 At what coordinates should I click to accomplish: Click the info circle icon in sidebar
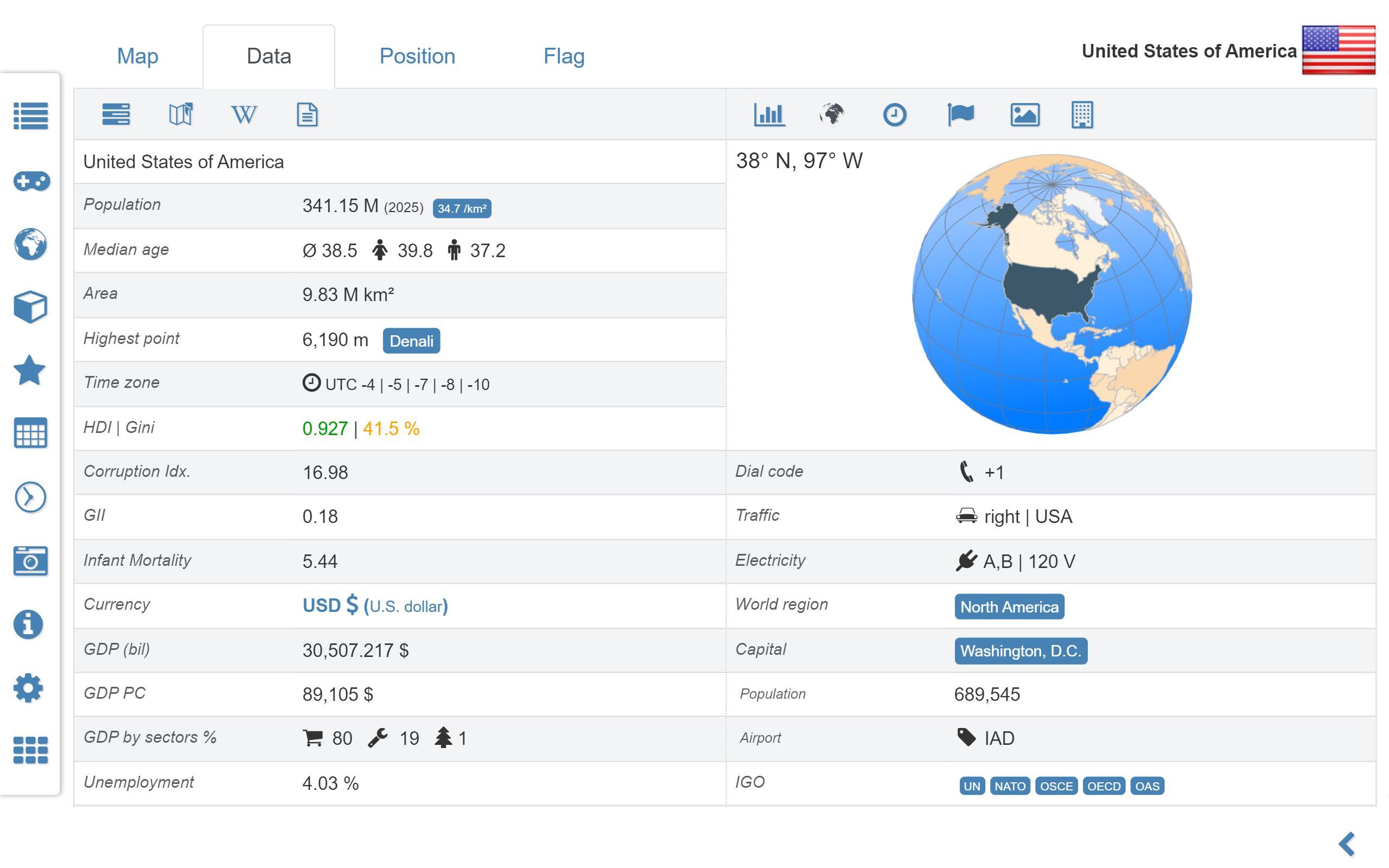pyautogui.click(x=29, y=624)
